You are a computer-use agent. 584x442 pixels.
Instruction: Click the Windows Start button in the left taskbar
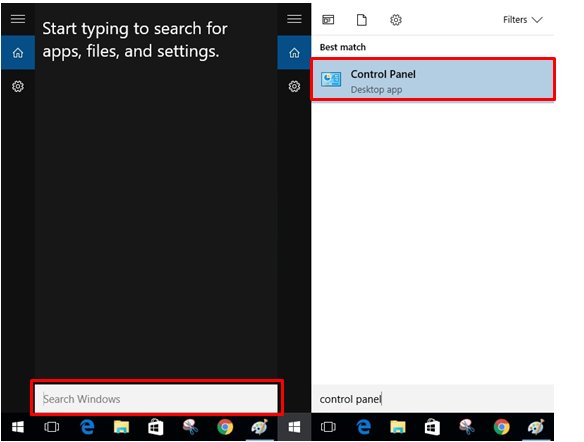[x=18, y=427]
